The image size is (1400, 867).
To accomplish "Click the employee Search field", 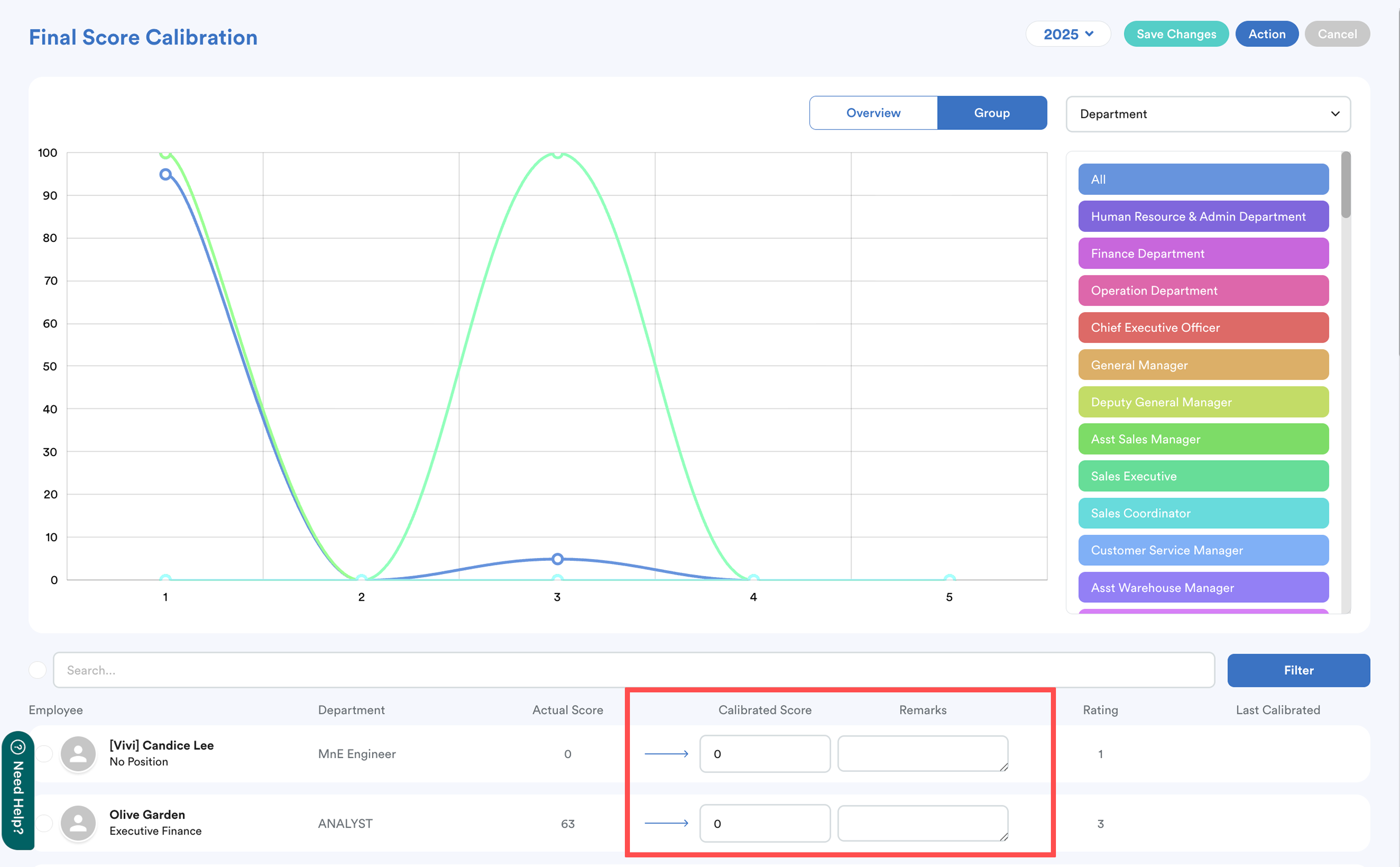I will tap(632, 669).
